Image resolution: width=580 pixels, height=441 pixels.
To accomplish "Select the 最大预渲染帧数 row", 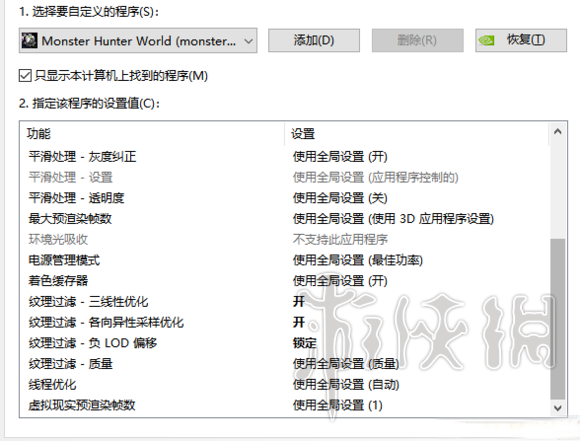I will pyautogui.click(x=285, y=219).
